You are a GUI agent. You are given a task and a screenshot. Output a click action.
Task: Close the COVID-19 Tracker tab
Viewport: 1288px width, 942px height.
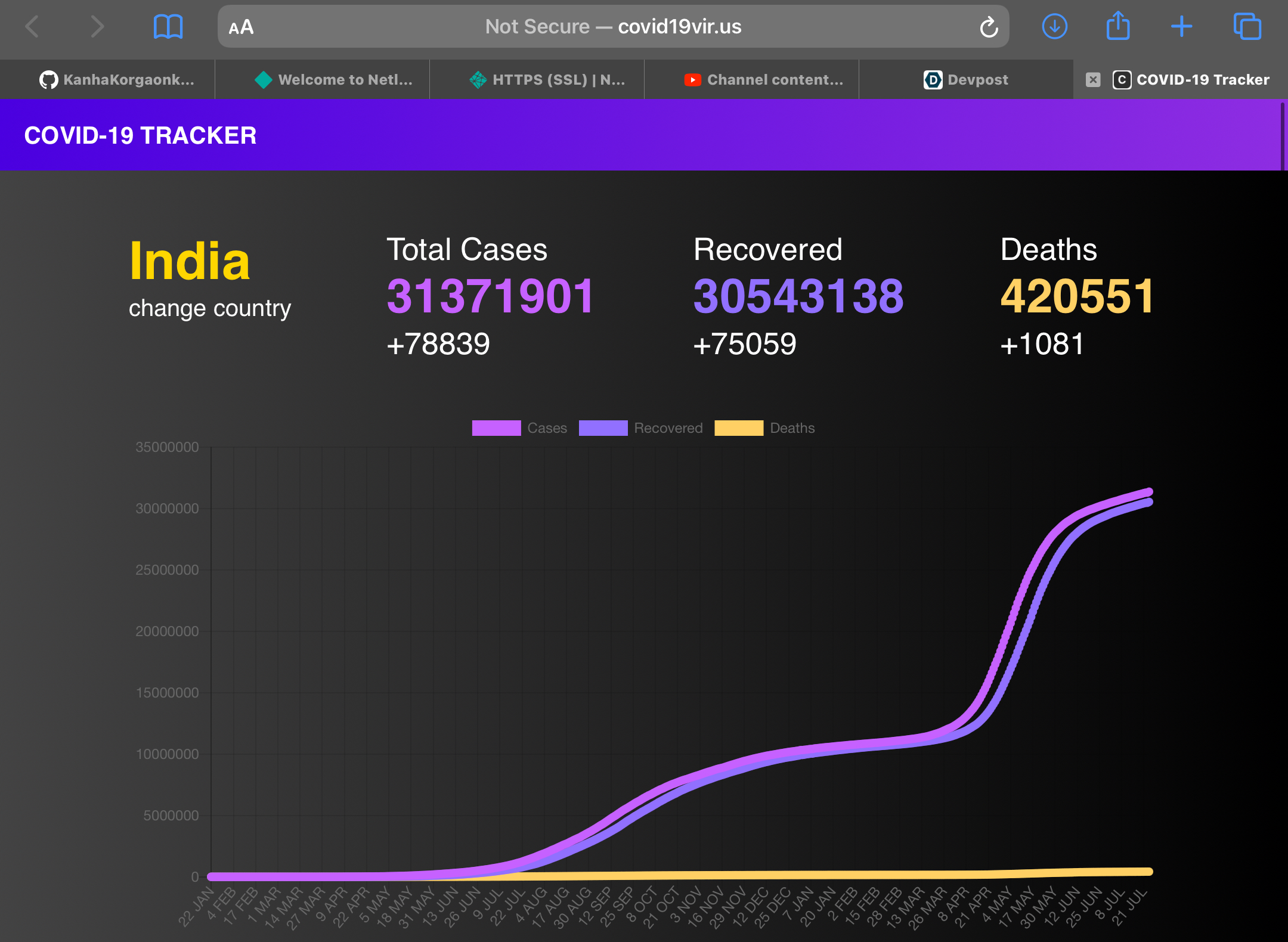tap(1092, 79)
